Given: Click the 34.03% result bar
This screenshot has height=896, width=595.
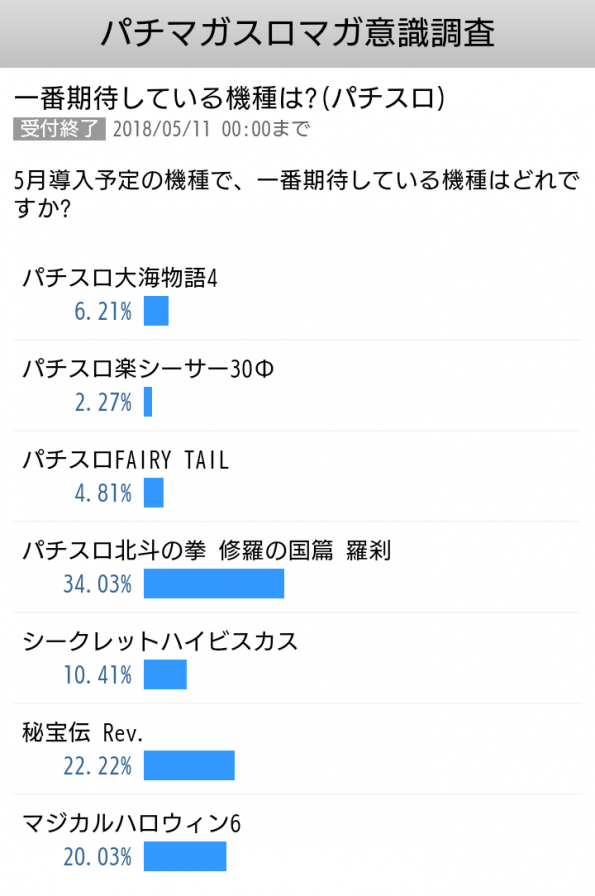Looking at the screenshot, I should (x=214, y=583).
